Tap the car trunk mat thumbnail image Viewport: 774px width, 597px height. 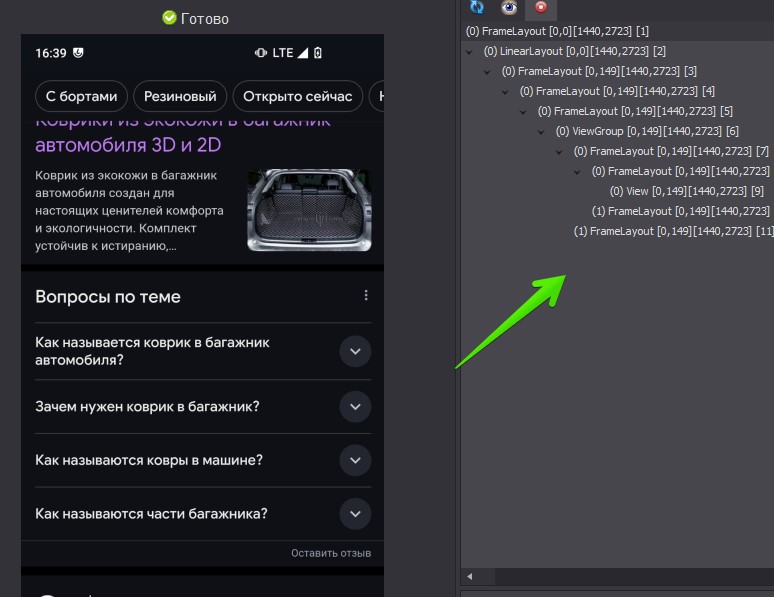click(x=310, y=210)
